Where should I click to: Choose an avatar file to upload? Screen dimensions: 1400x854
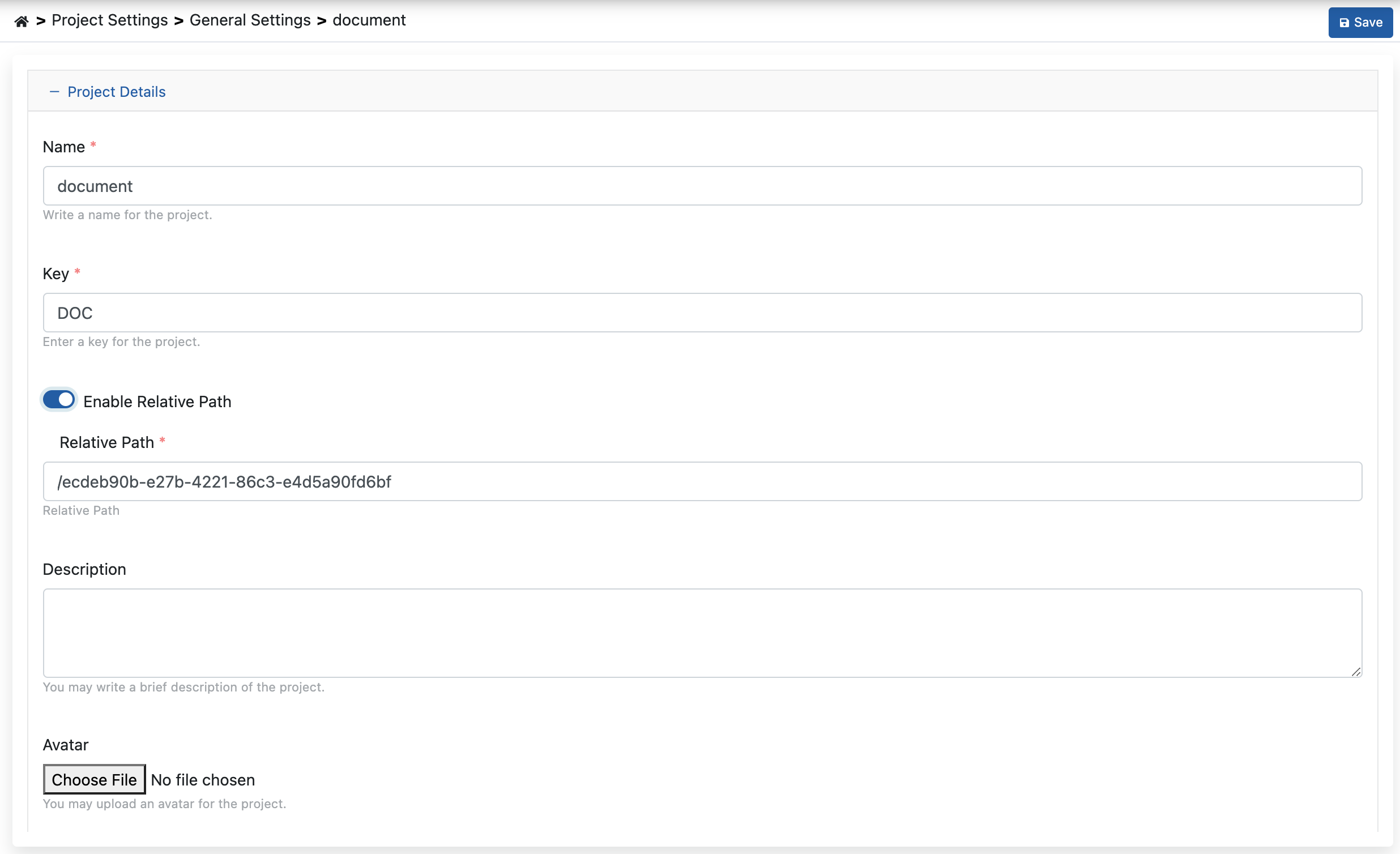[95, 779]
